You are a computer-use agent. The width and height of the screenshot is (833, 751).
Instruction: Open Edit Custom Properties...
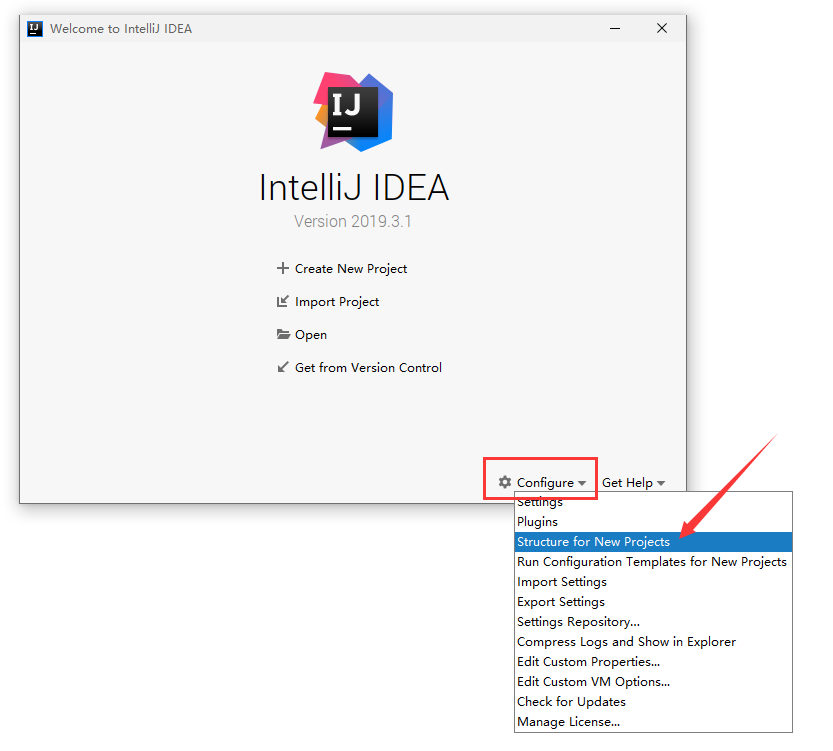click(x=653, y=662)
